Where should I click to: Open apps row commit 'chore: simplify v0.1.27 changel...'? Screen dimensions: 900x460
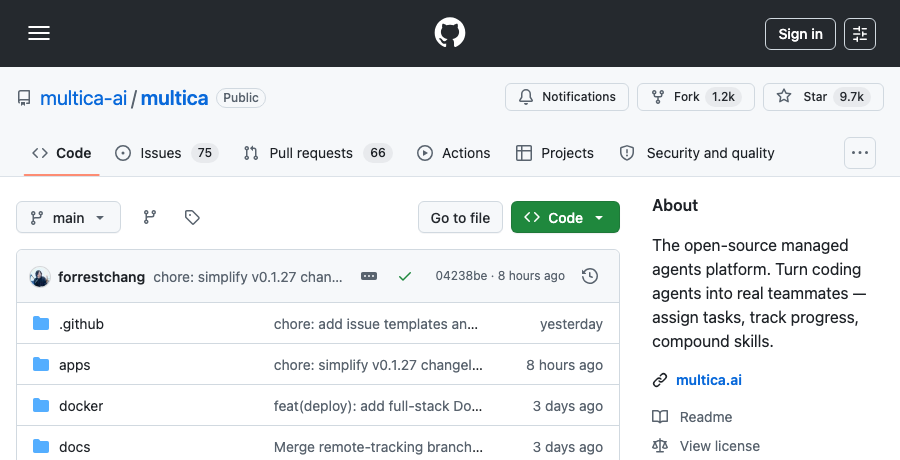(x=378, y=365)
